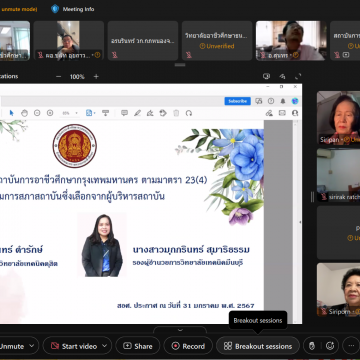The height and width of the screenshot is (360, 360).
Task: Open Start video options chevron
Action: 105,346
